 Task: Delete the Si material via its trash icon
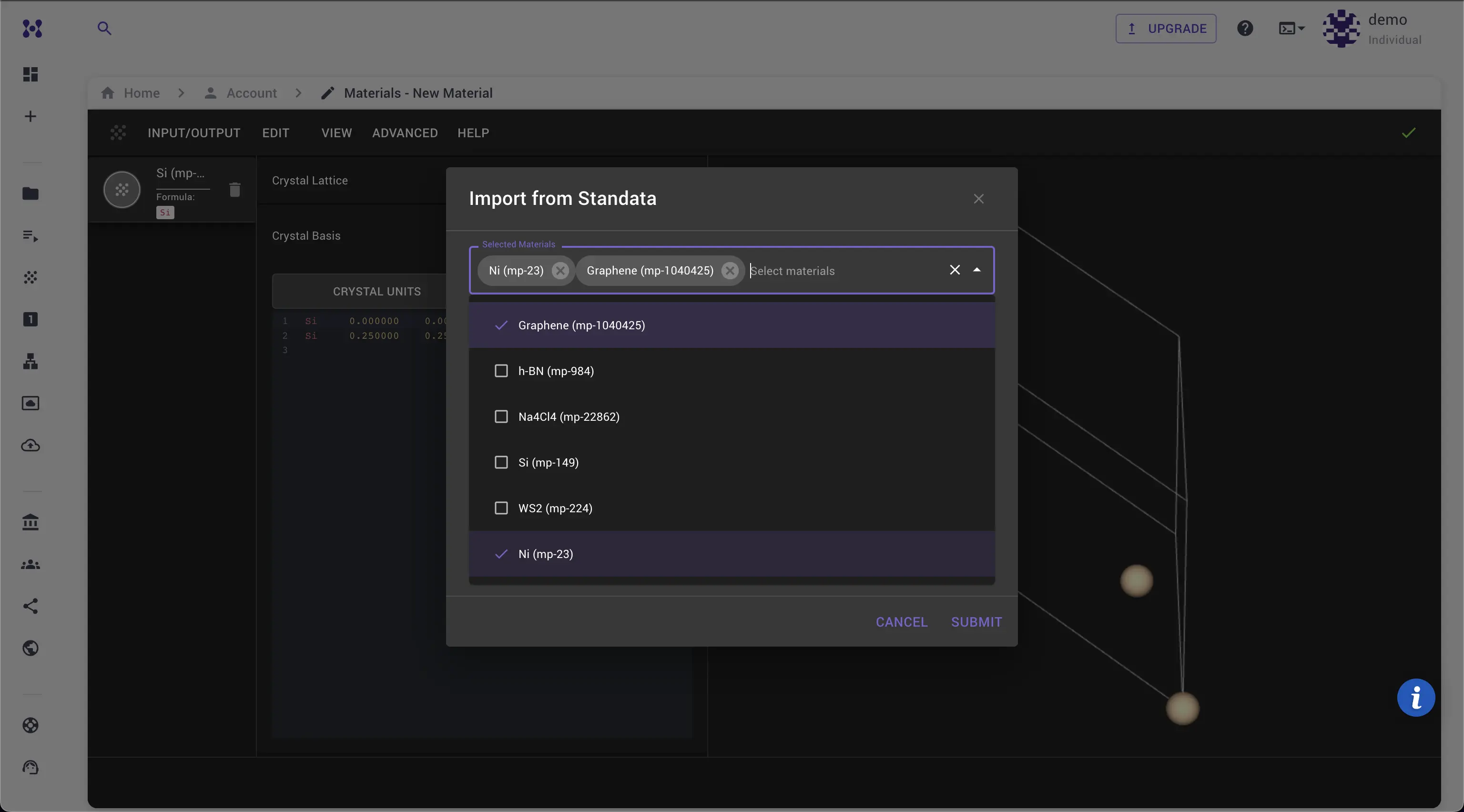pyautogui.click(x=235, y=189)
